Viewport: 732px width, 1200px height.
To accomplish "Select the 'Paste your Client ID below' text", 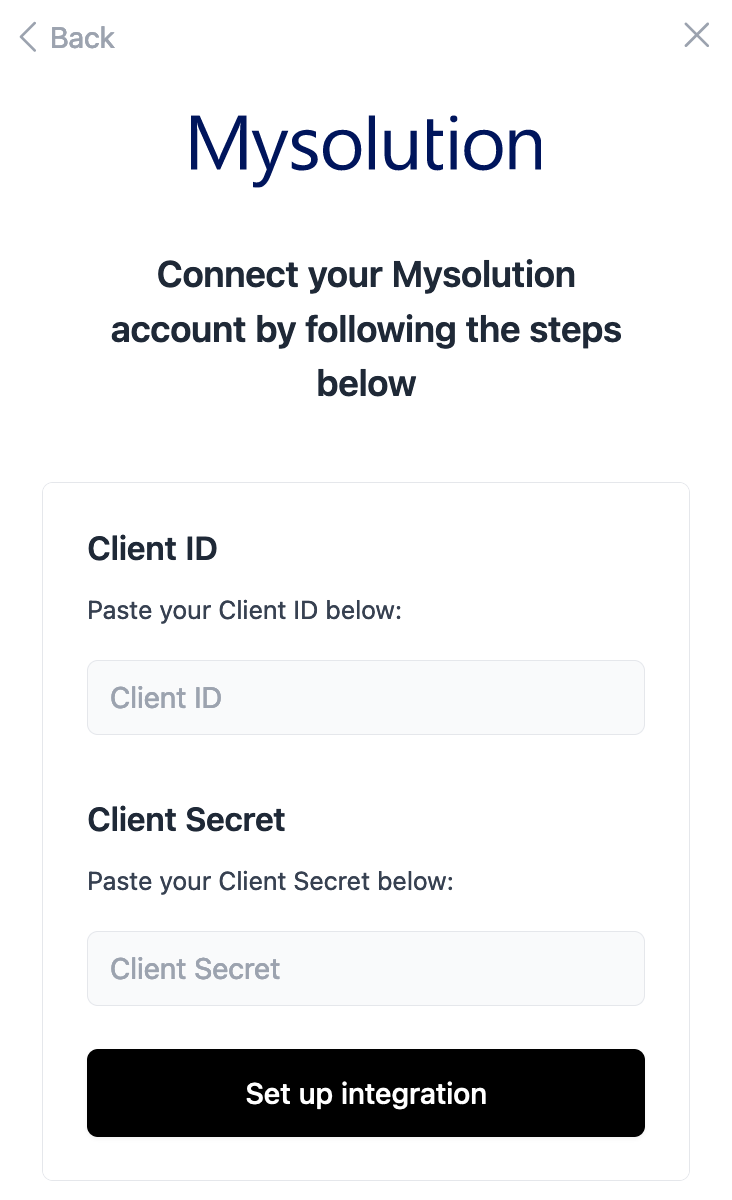I will click(x=244, y=610).
